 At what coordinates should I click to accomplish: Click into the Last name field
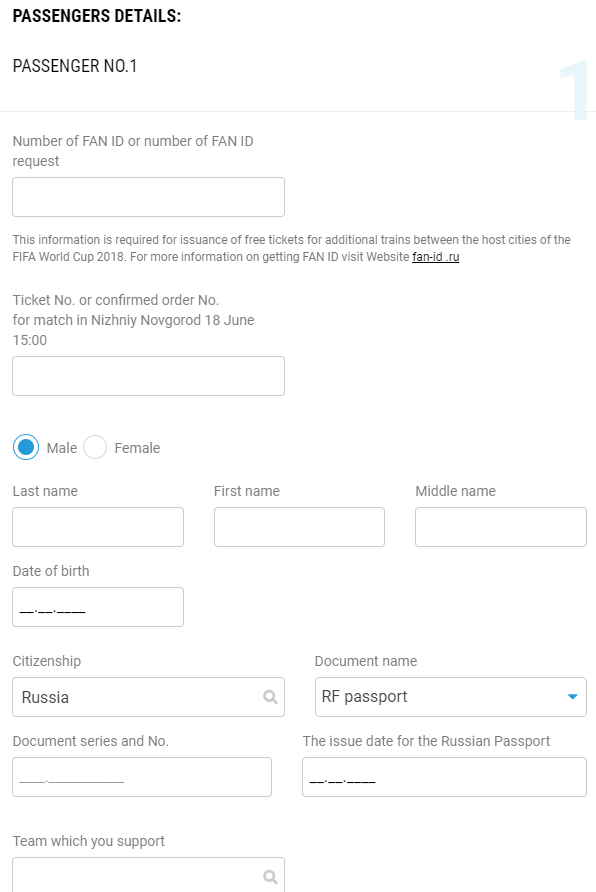coord(98,527)
